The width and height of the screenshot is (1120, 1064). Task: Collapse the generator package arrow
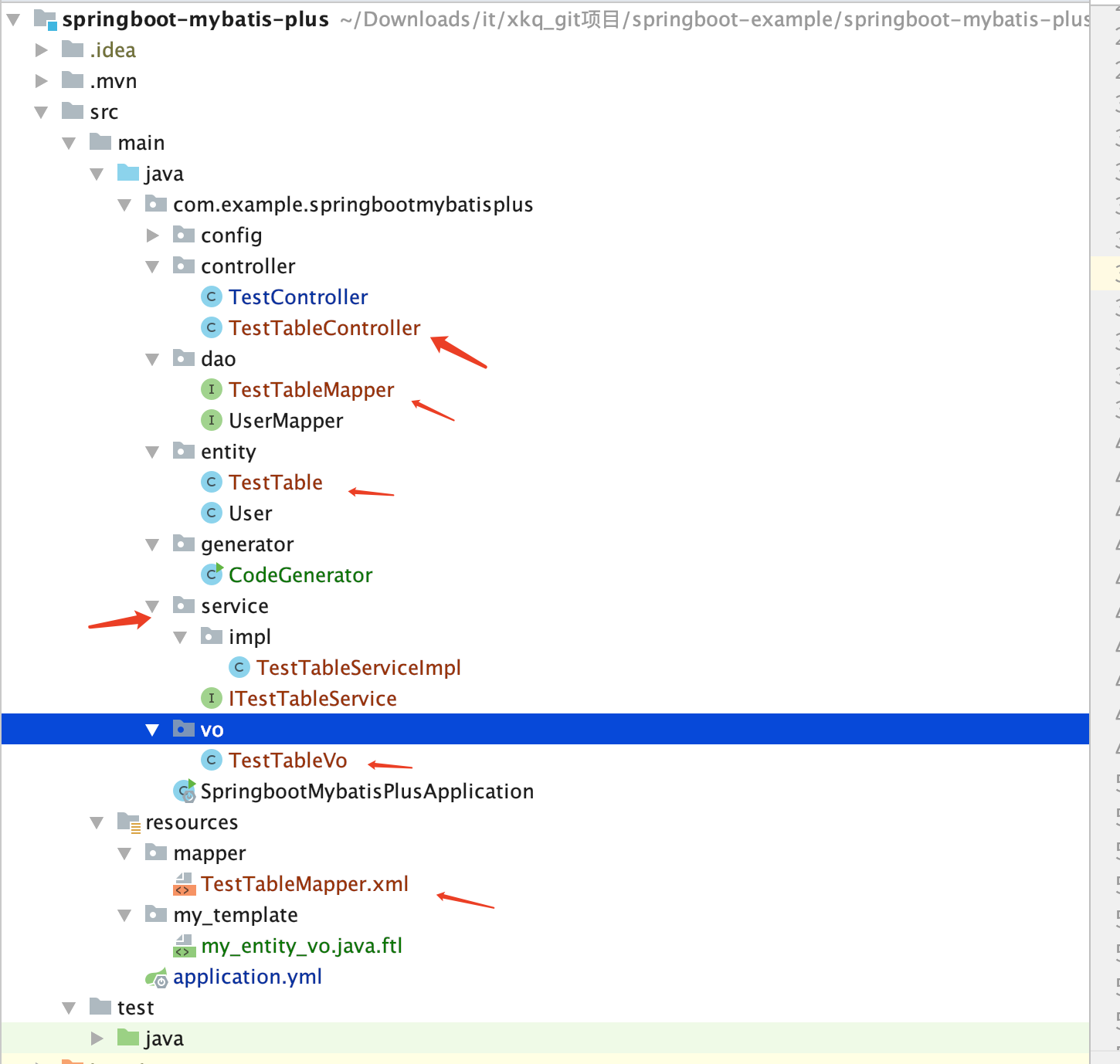coord(153,545)
